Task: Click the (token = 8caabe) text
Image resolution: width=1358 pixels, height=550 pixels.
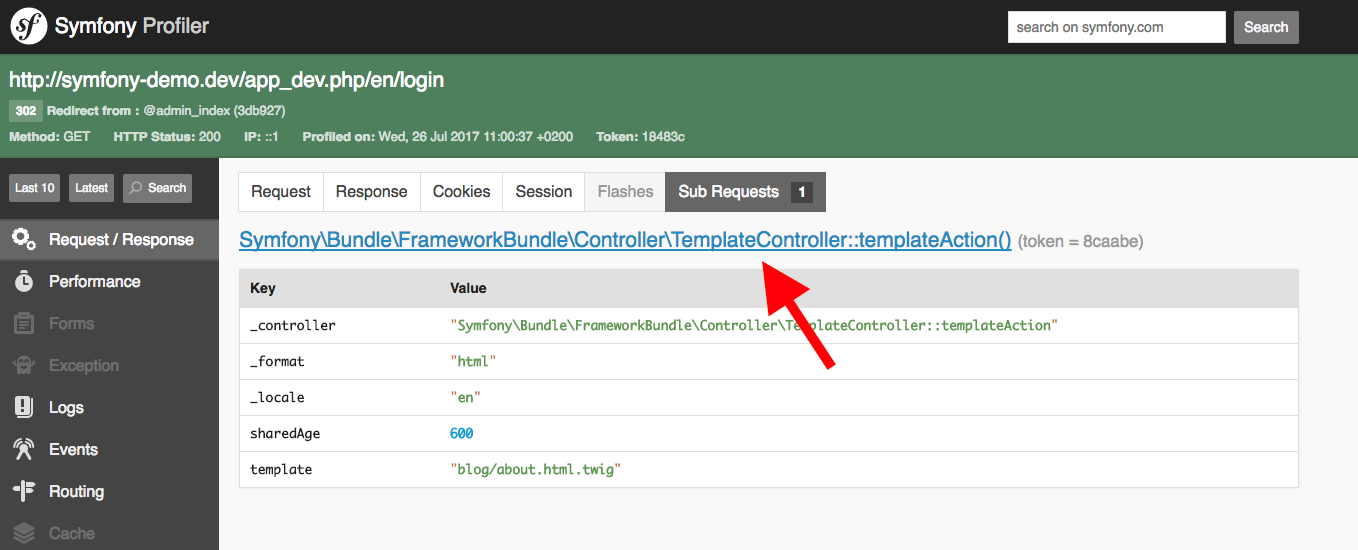Action: [1081, 242]
